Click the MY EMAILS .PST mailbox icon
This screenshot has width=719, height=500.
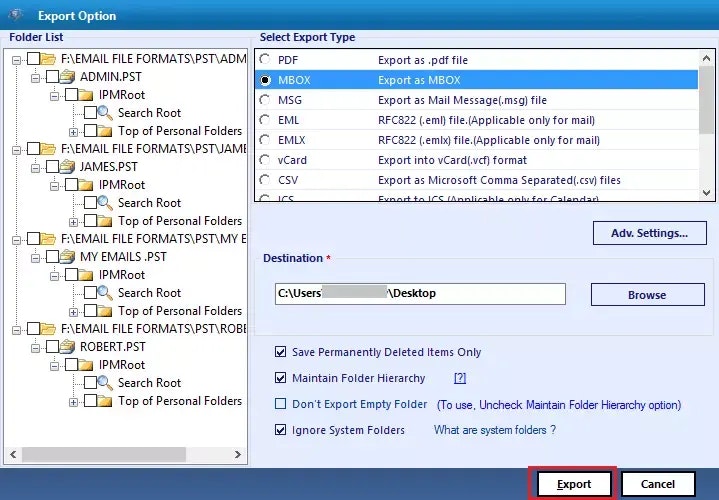tap(67, 256)
